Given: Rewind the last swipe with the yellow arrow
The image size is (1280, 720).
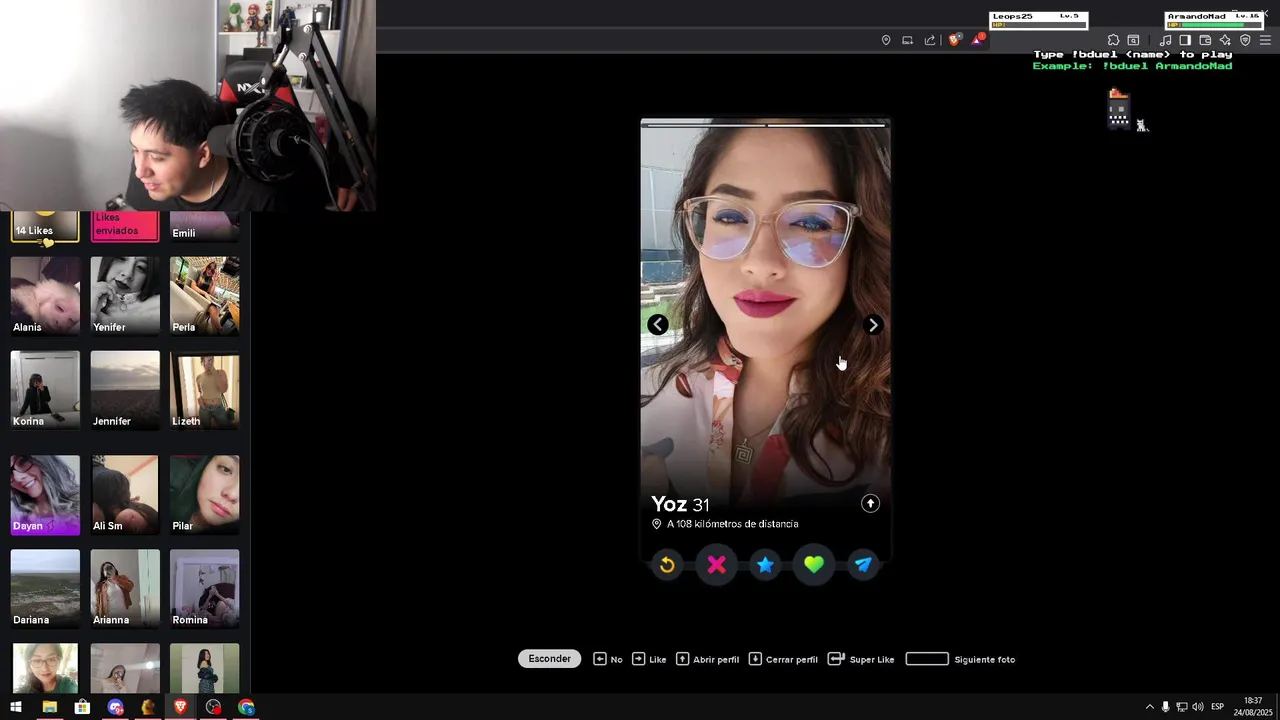Looking at the screenshot, I should [x=667, y=565].
